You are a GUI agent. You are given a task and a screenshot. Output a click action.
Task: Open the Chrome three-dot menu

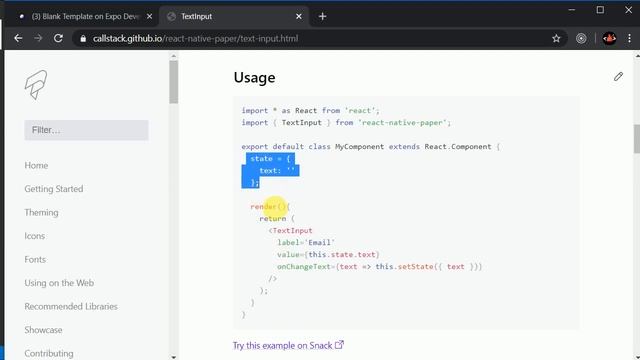(x=629, y=38)
